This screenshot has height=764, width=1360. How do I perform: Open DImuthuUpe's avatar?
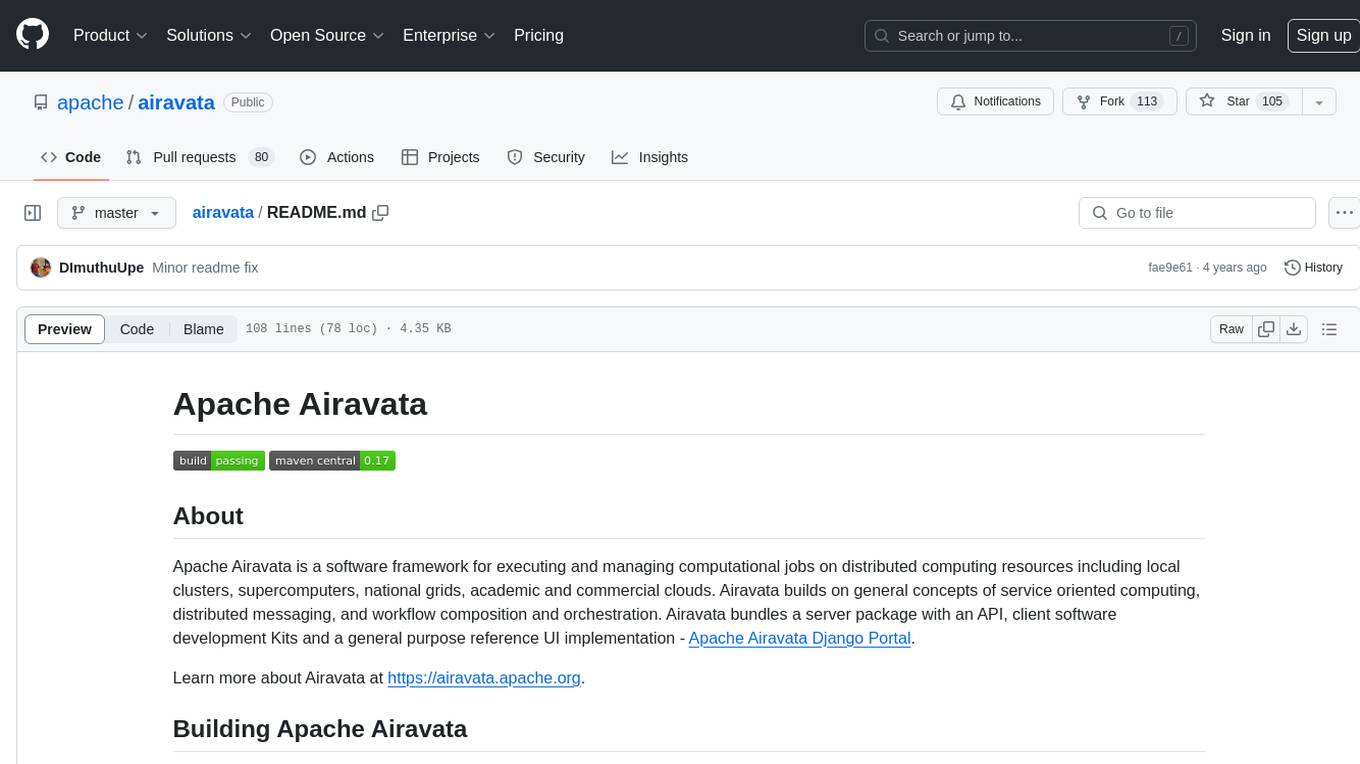point(41,268)
